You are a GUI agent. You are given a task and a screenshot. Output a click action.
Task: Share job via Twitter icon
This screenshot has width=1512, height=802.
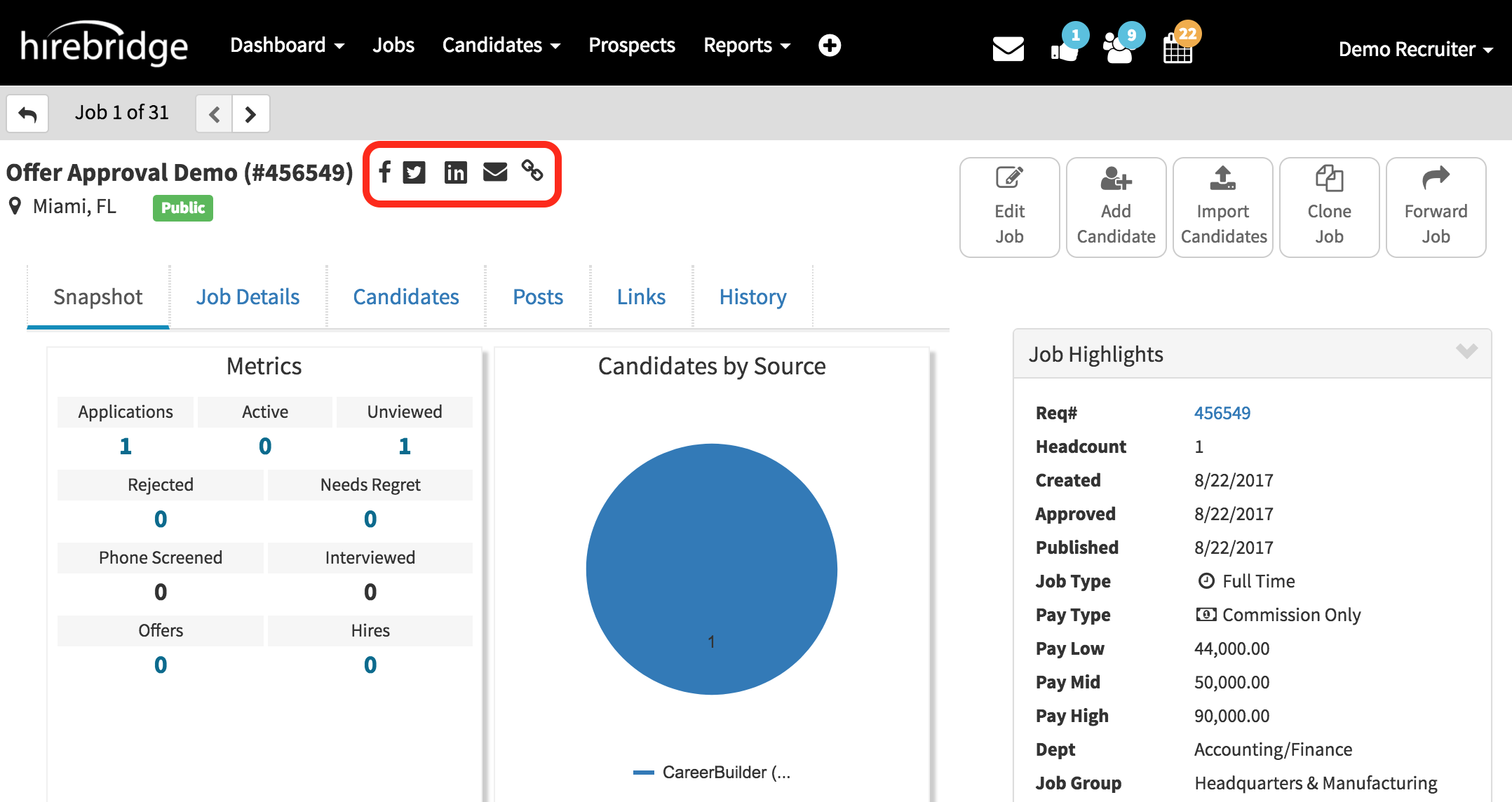point(414,172)
